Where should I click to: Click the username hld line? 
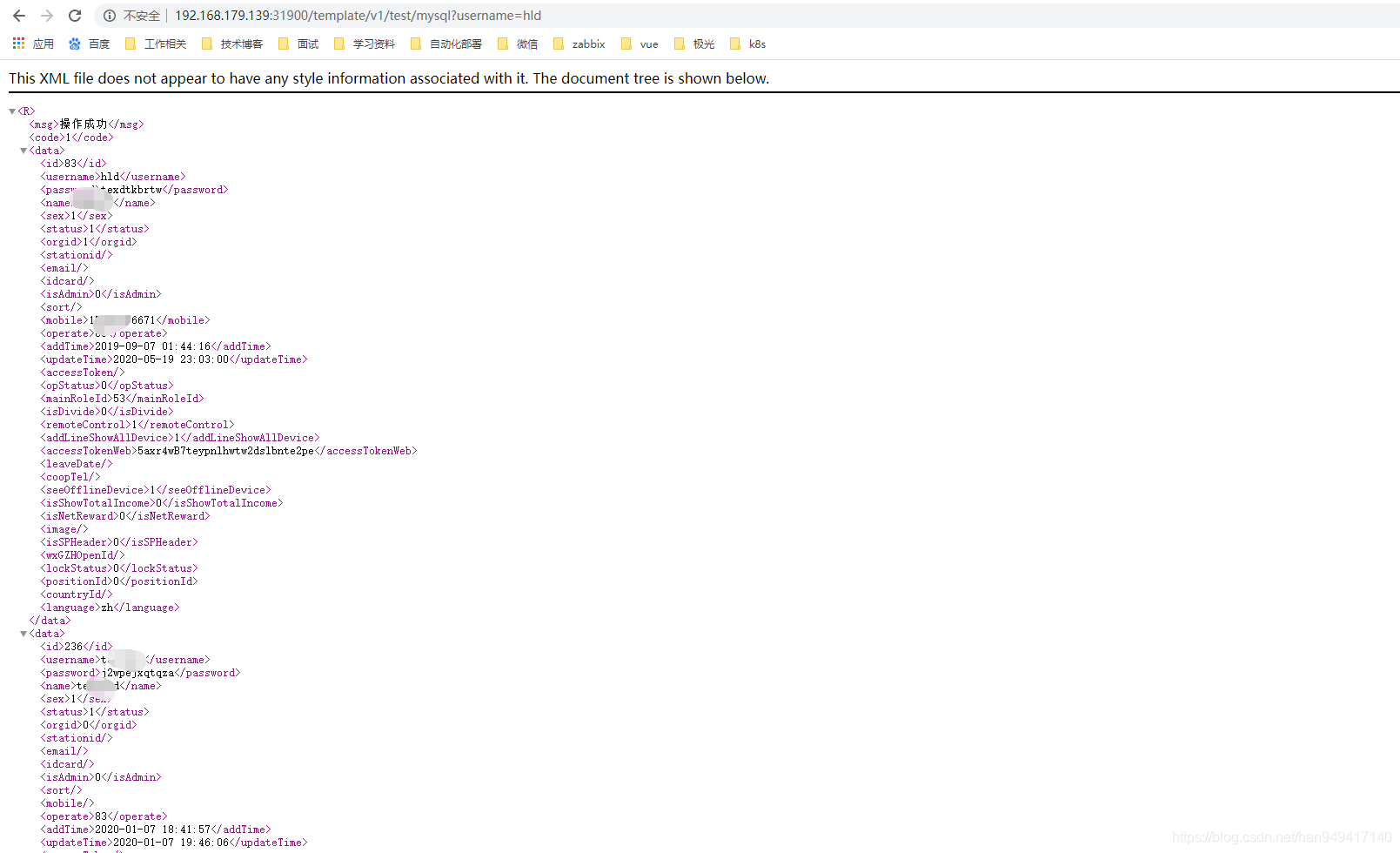(113, 177)
